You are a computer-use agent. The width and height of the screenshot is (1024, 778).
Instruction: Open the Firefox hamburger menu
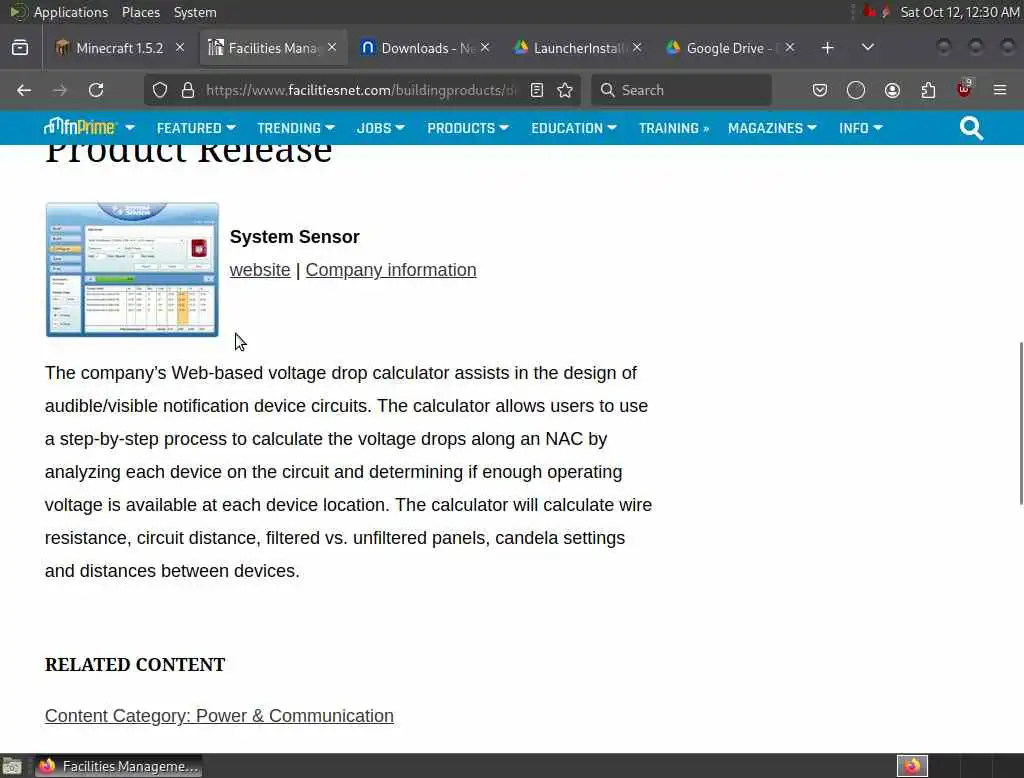(x=1000, y=90)
